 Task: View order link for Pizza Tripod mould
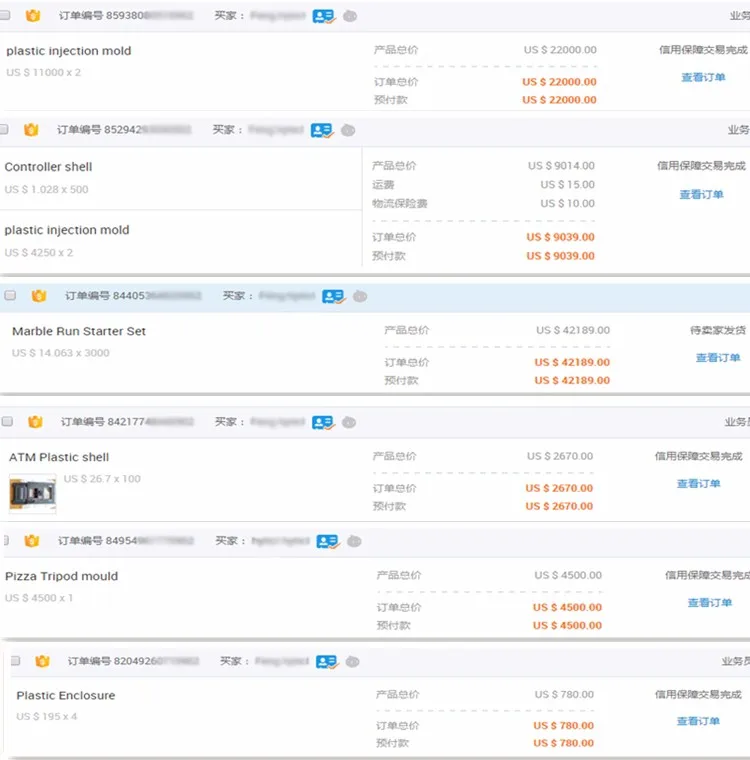coord(710,602)
